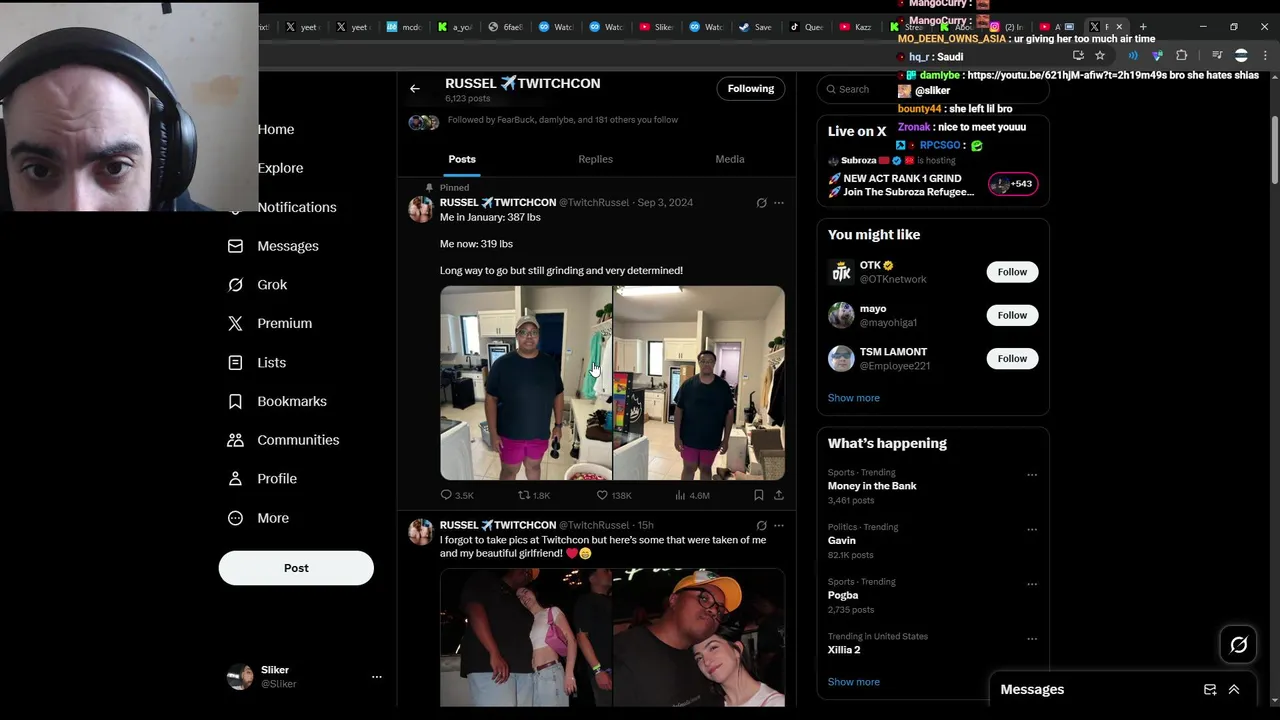1280x720 pixels.
Task: Follow TSM LAMONT account
Action: 1012,358
